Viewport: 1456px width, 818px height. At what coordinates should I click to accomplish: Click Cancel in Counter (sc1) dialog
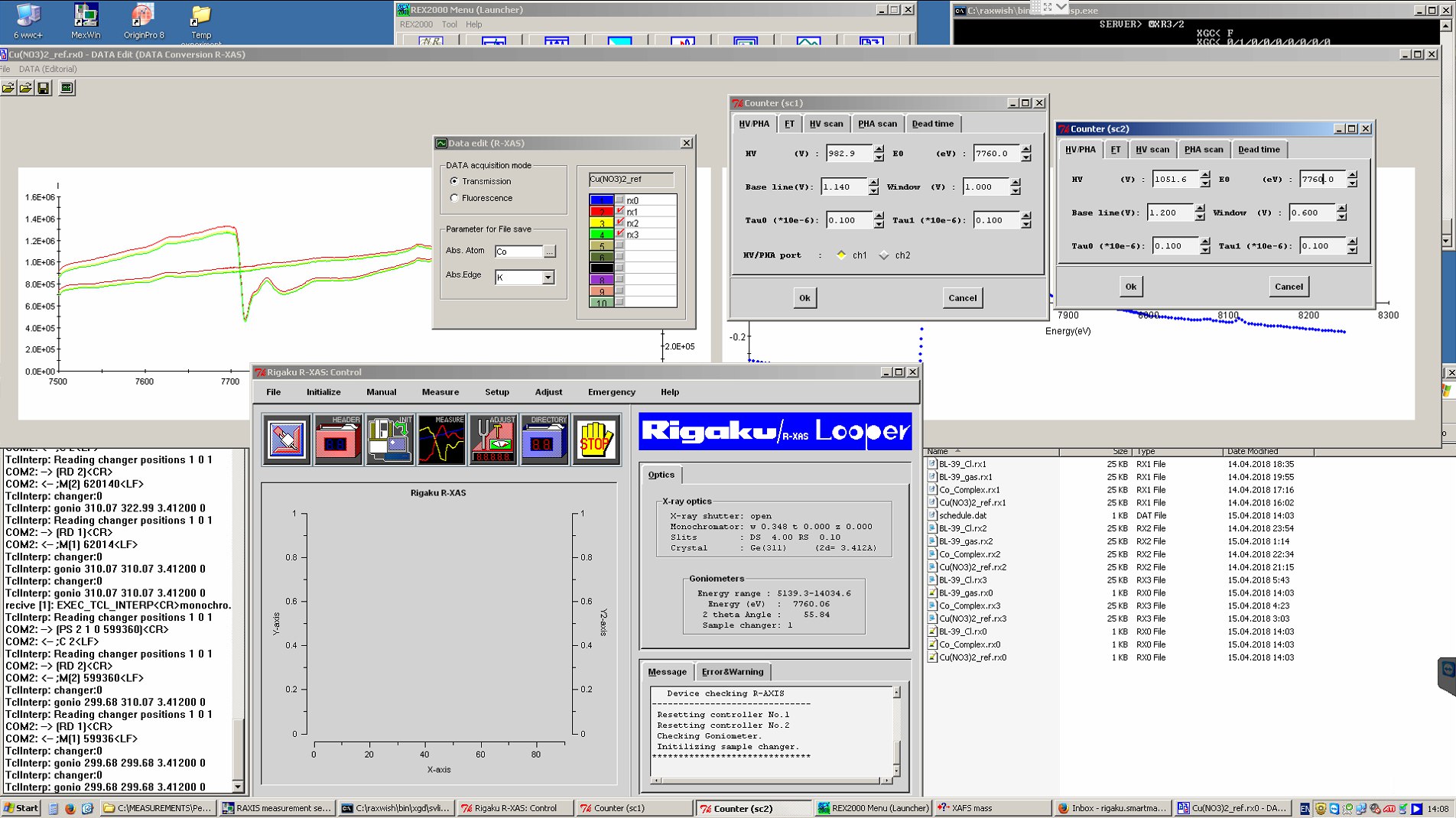963,298
